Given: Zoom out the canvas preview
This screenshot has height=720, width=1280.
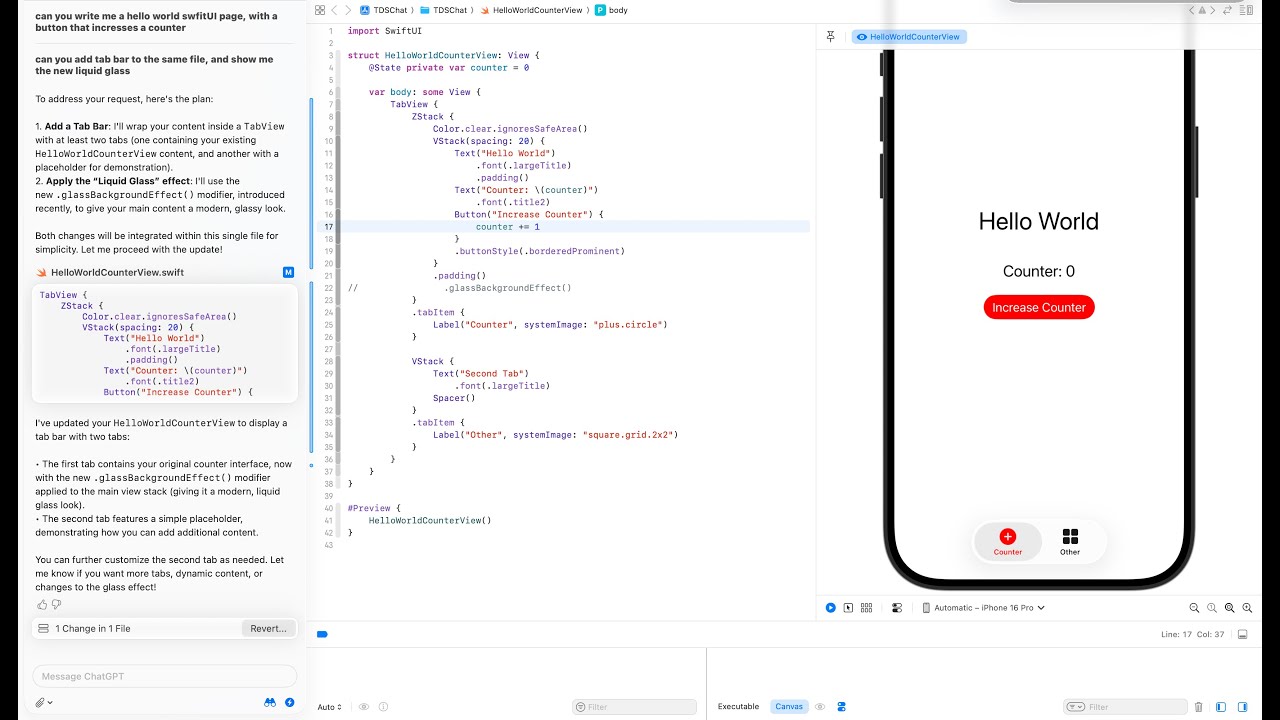Looking at the screenshot, I should (x=1194, y=607).
